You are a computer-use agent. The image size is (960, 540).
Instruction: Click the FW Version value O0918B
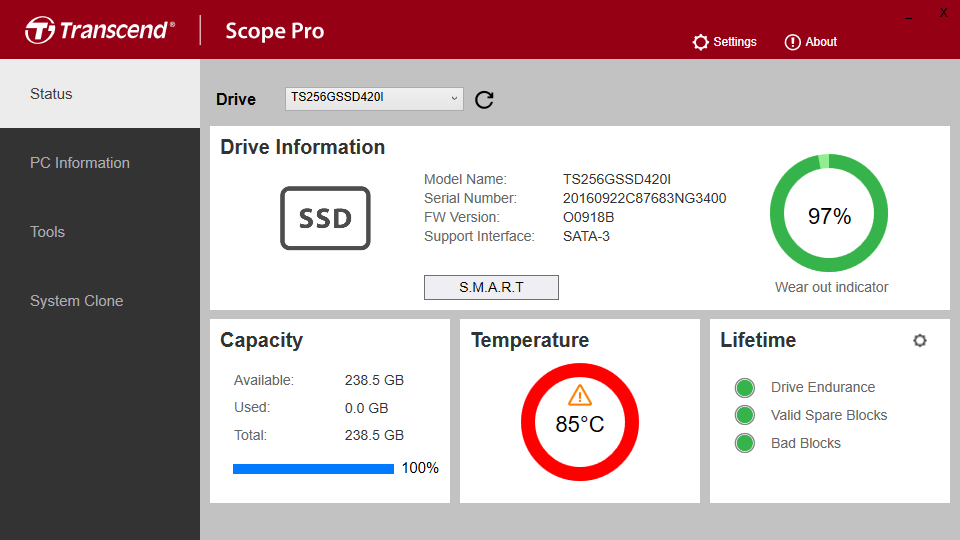click(x=588, y=217)
